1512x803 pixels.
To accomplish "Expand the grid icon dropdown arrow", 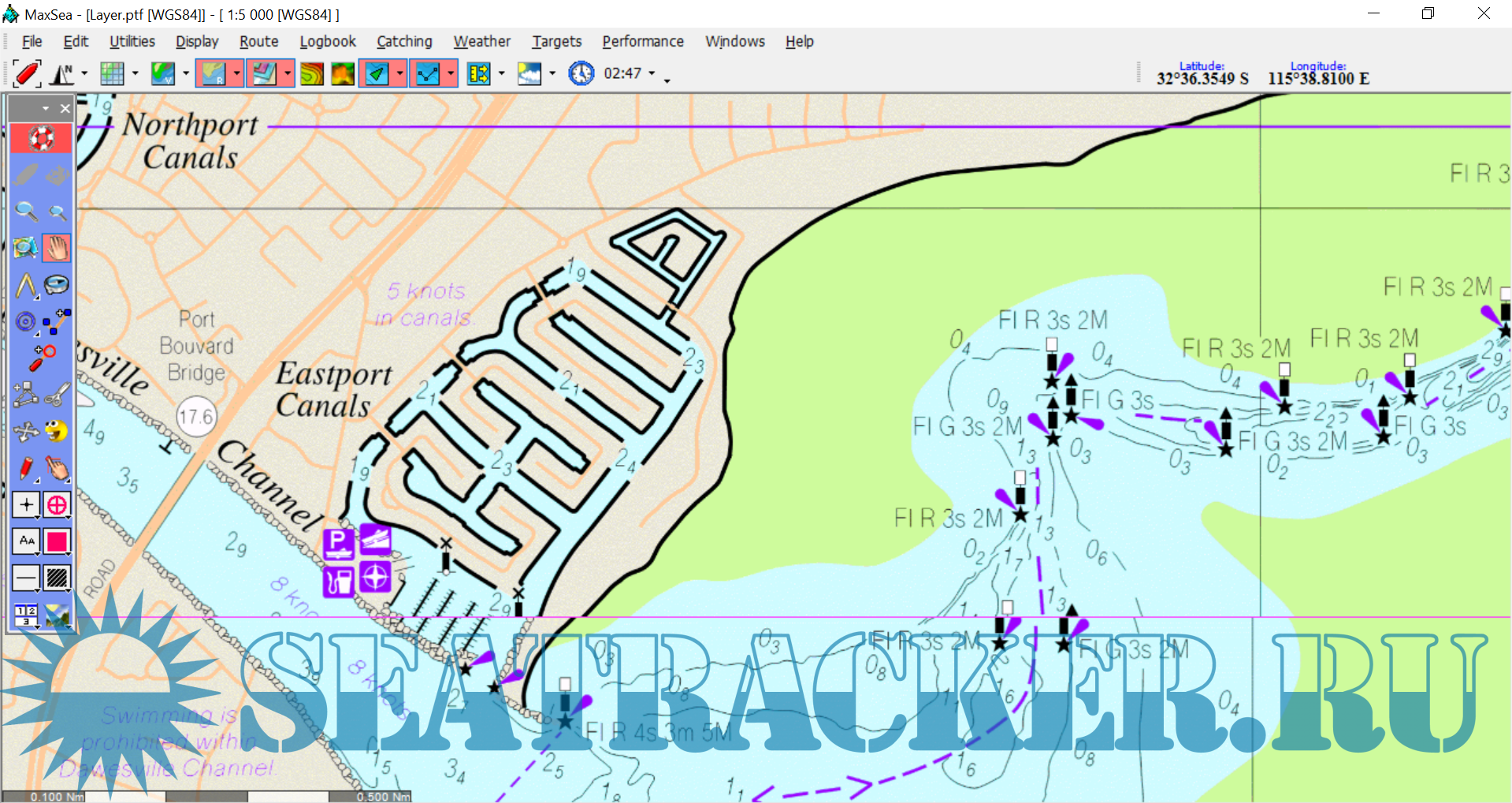I will (x=135, y=74).
